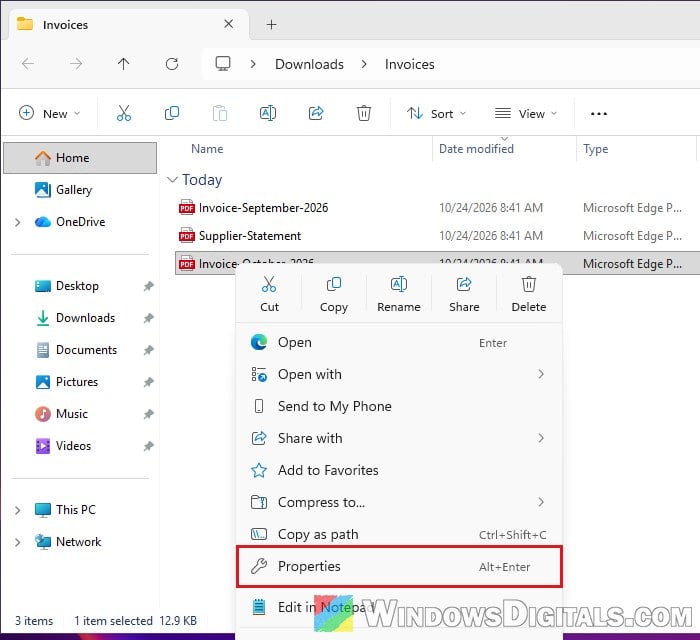The height and width of the screenshot is (640, 700).
Task: Expand the Open with submenu
Action: pyautogui.click(x=399, y=374)
